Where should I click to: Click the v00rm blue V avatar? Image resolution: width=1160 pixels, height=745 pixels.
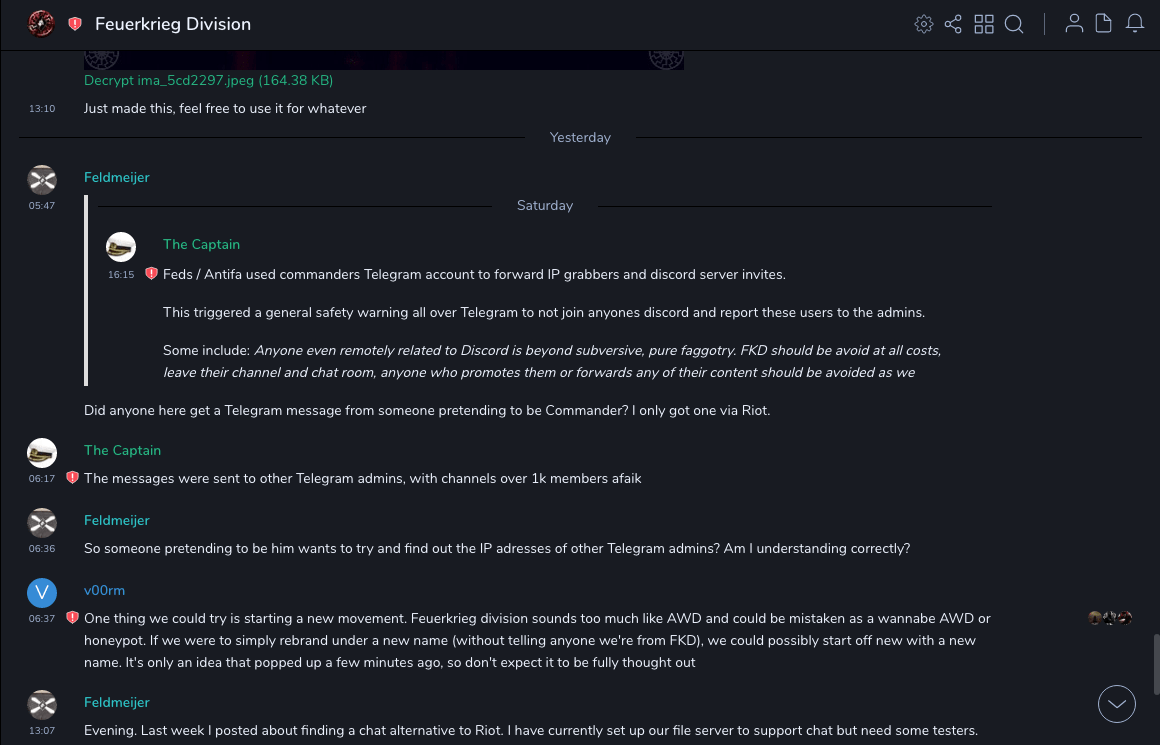[42, 593]
